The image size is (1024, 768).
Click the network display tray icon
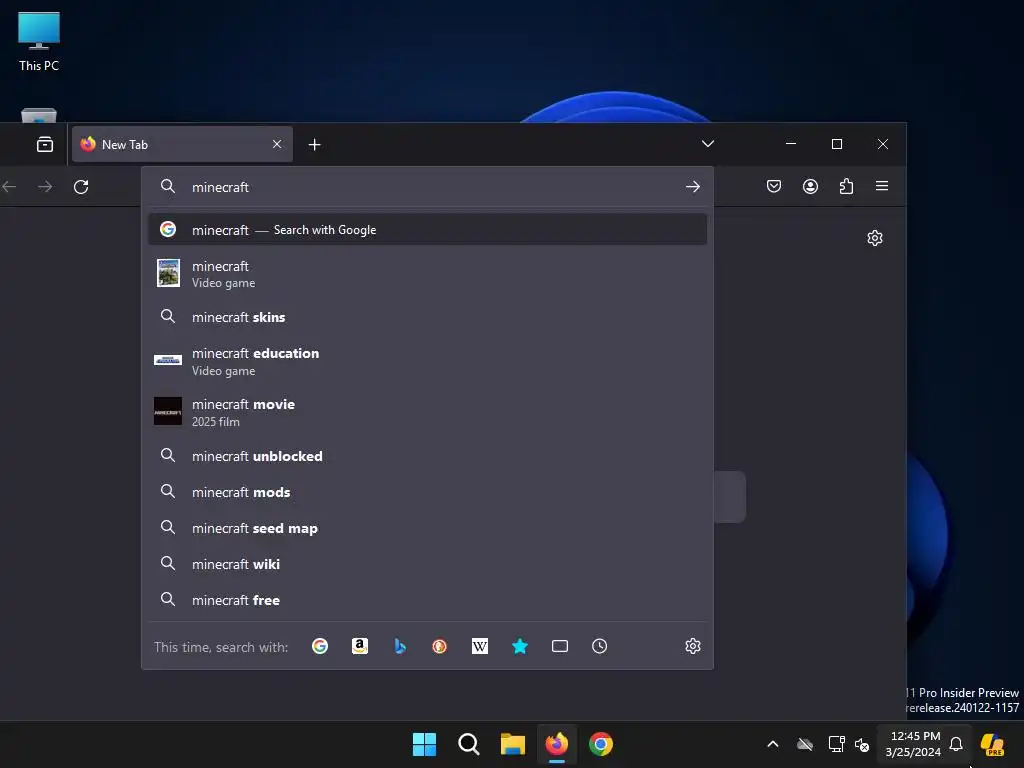(836, 744)
